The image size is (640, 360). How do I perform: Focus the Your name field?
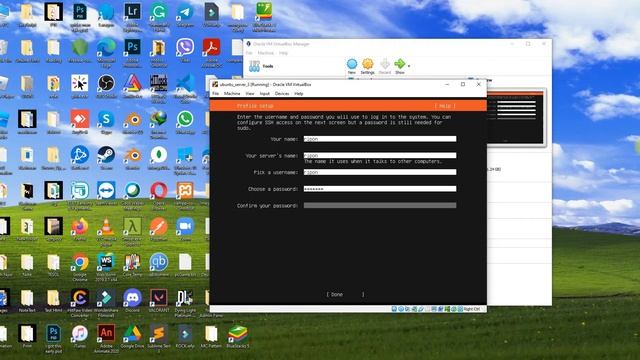380,139
